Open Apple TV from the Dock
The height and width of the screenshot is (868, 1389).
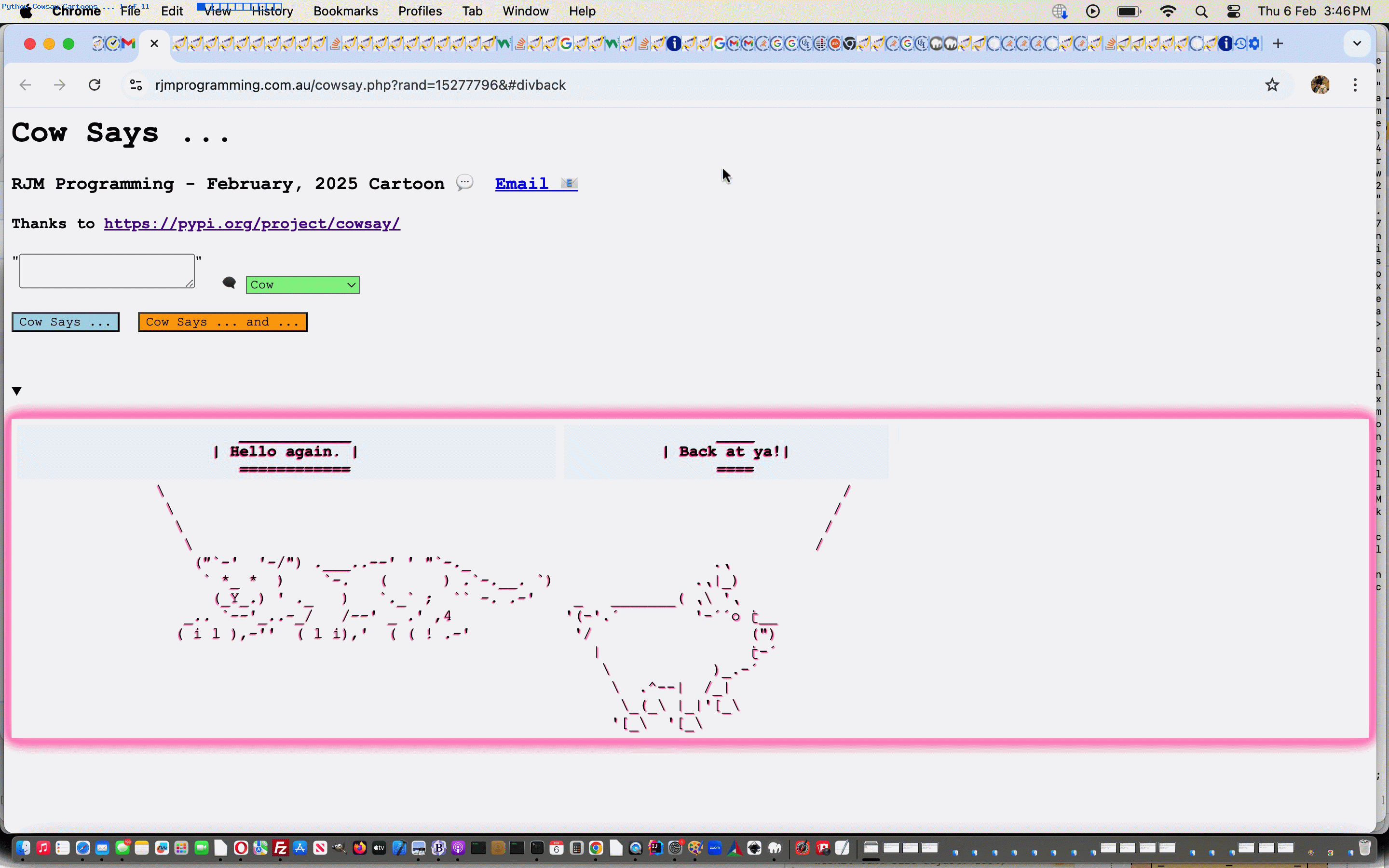coord(379,848)
